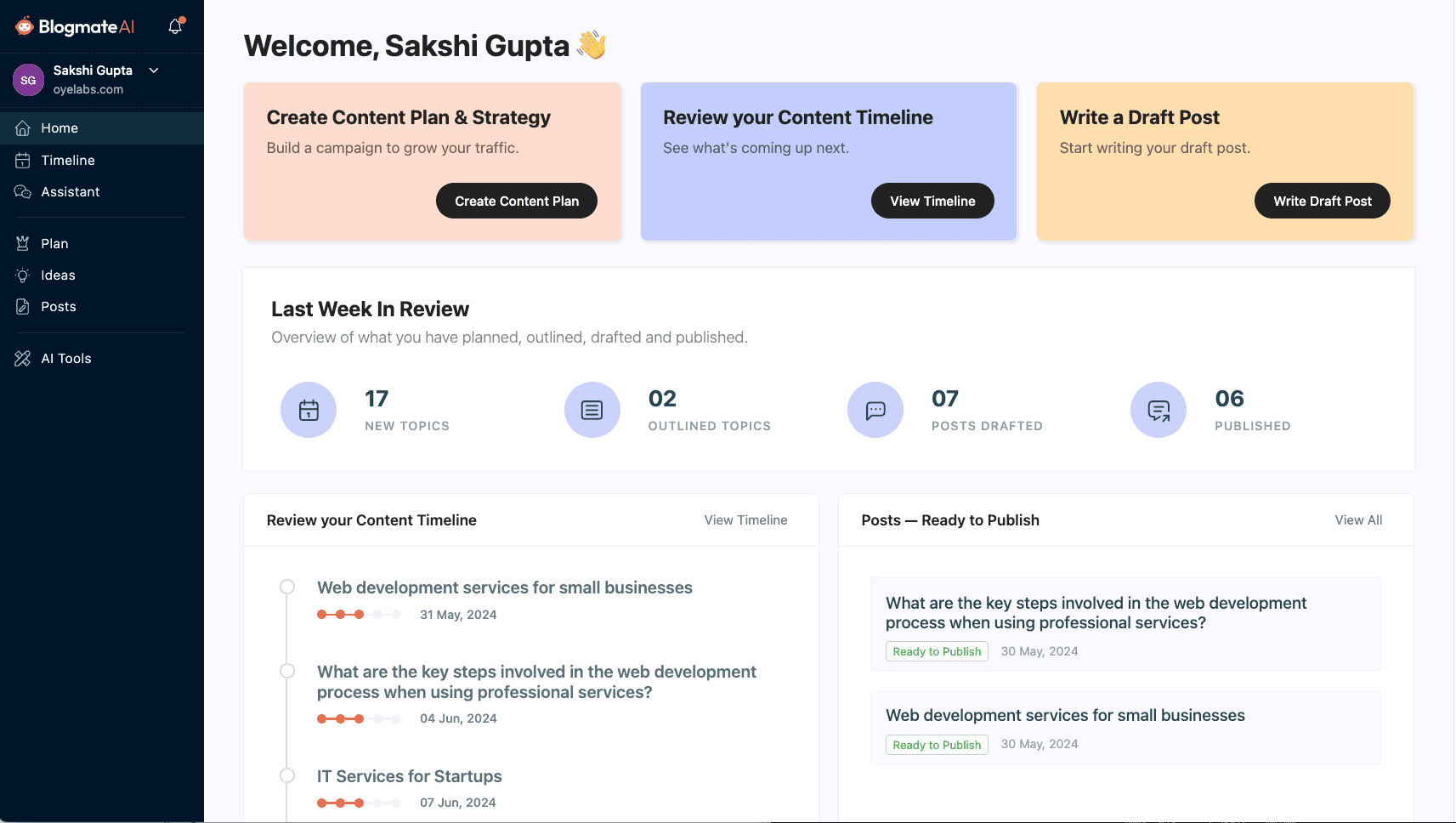Click the Published stat icon
Image resolution: width=1456 pixels, height=823 pixels.
(1158, 410)
